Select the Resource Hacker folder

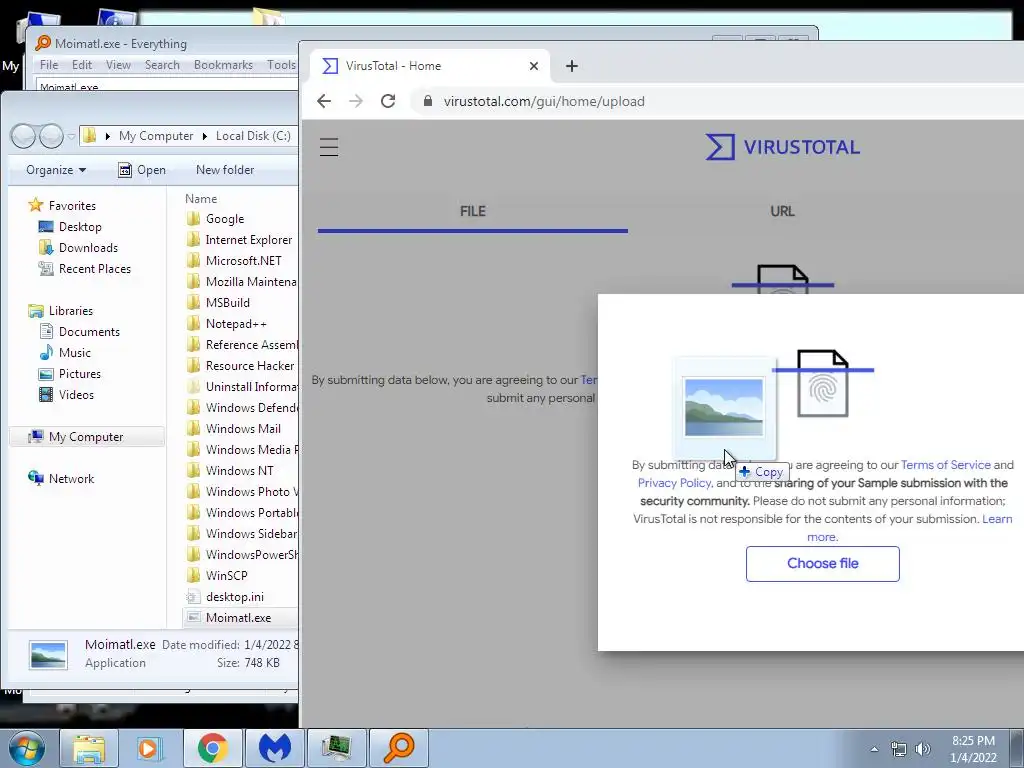[x=240, y=366]
